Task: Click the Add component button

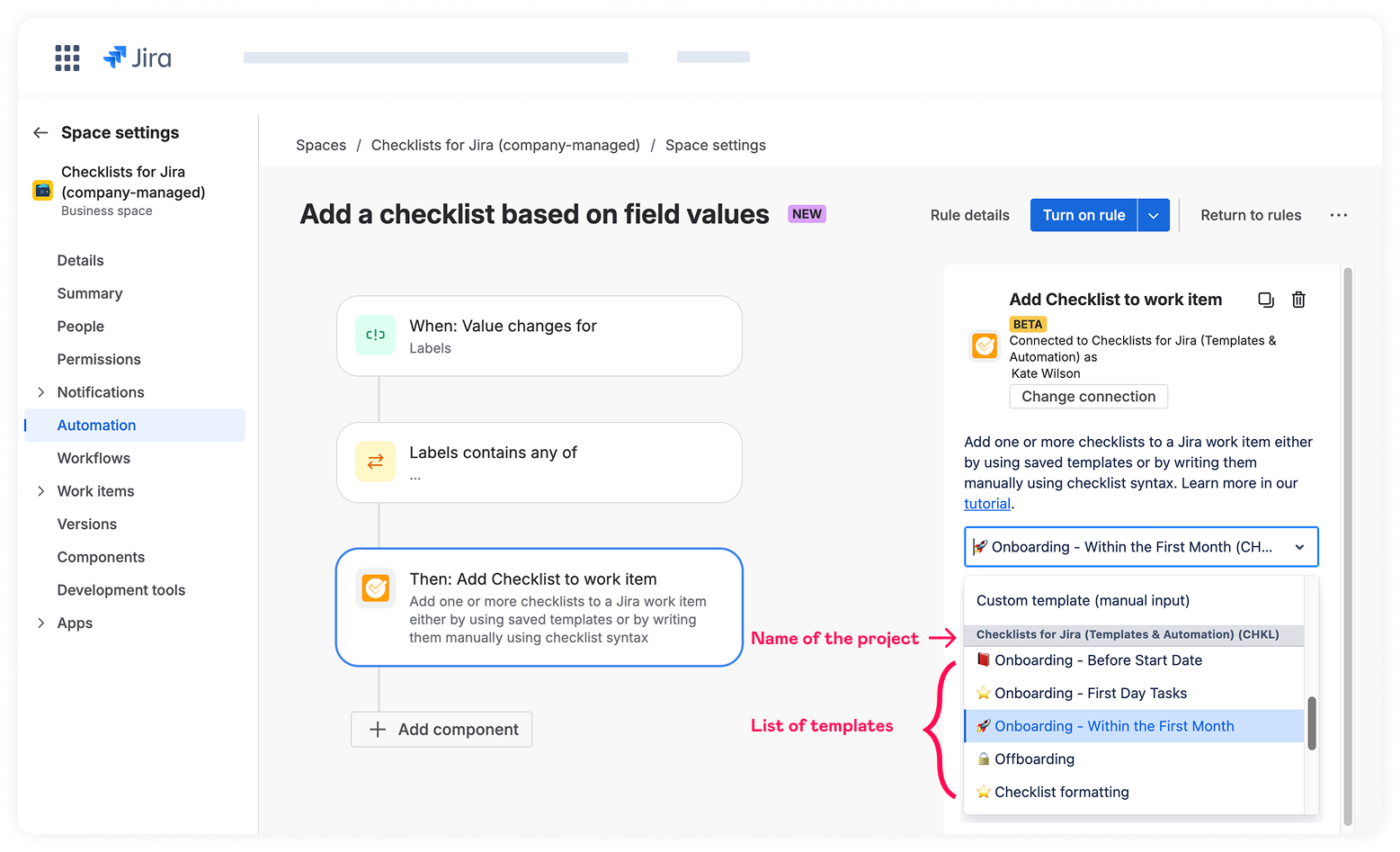Action: [441, 730]
